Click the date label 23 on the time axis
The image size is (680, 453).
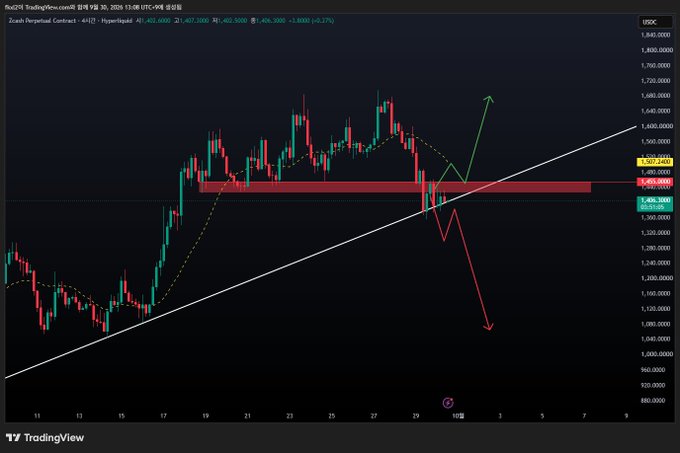[x=290, y=416]
